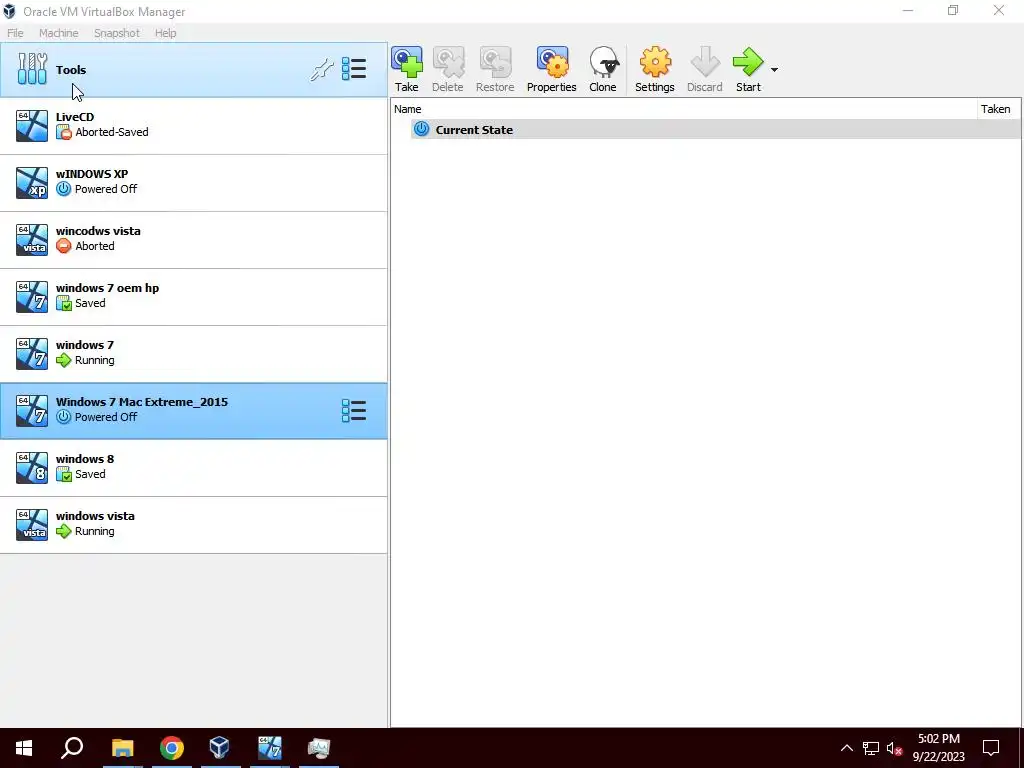
Task: Open snapshot Properties from toolbar
Action: coord(552,69)
